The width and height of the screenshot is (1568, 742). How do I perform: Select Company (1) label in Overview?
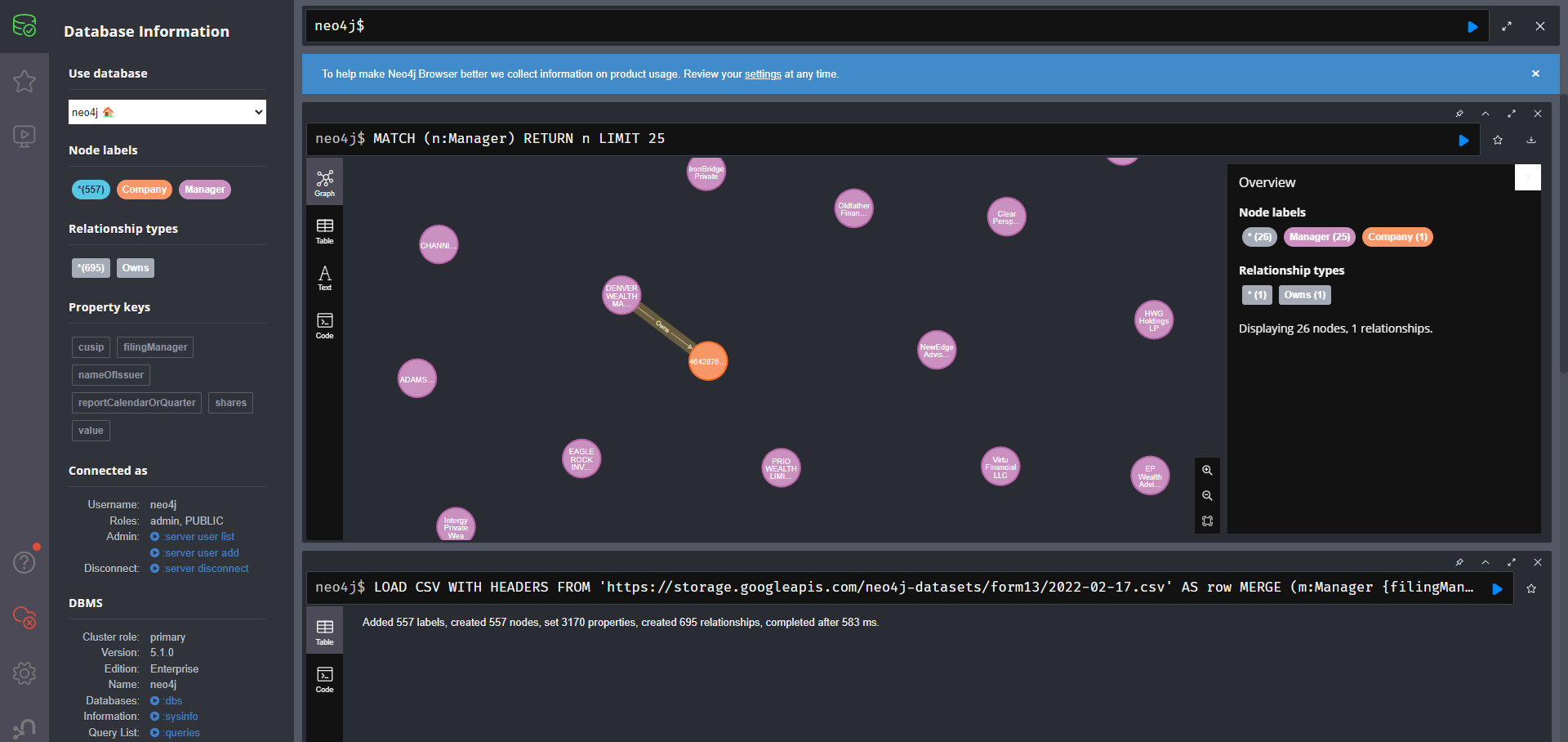tap(1397, 237)
